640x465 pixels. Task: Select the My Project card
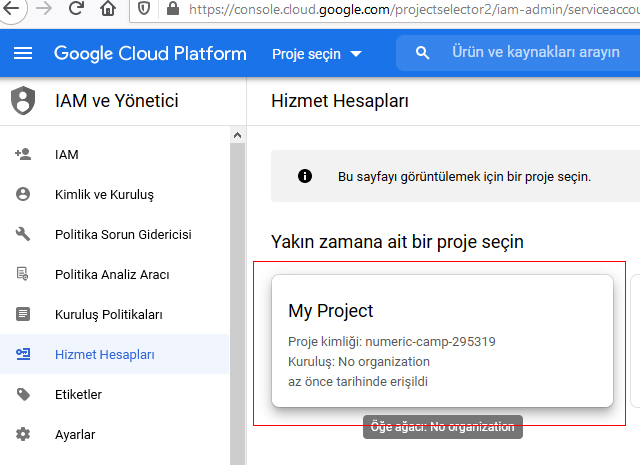point(442,341)
